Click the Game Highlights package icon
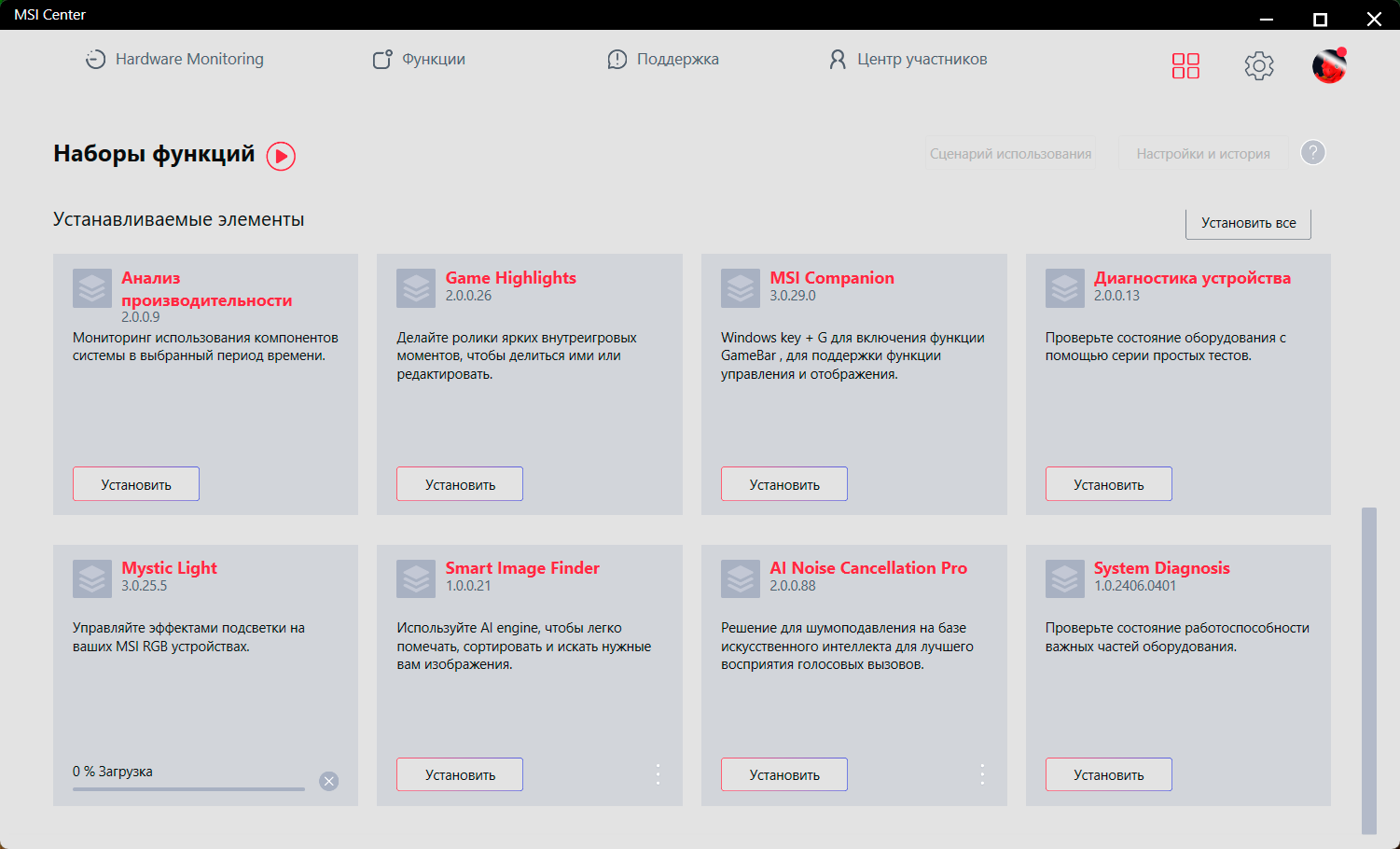Viewport: 1400px width, 849px height. click(416, 288)
